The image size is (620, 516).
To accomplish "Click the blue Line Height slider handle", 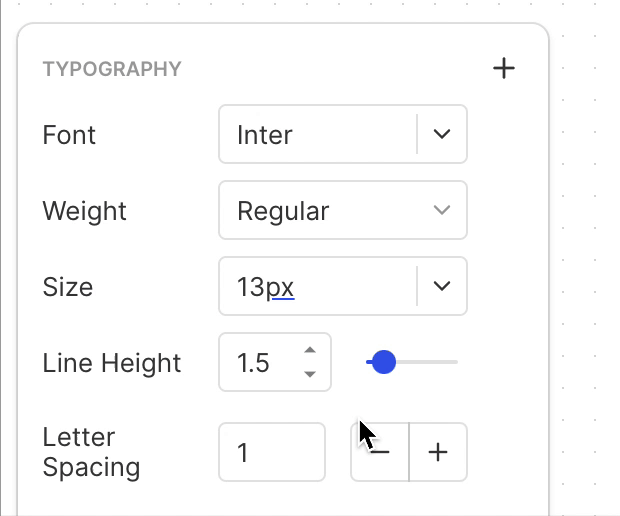I will (383, 362).
